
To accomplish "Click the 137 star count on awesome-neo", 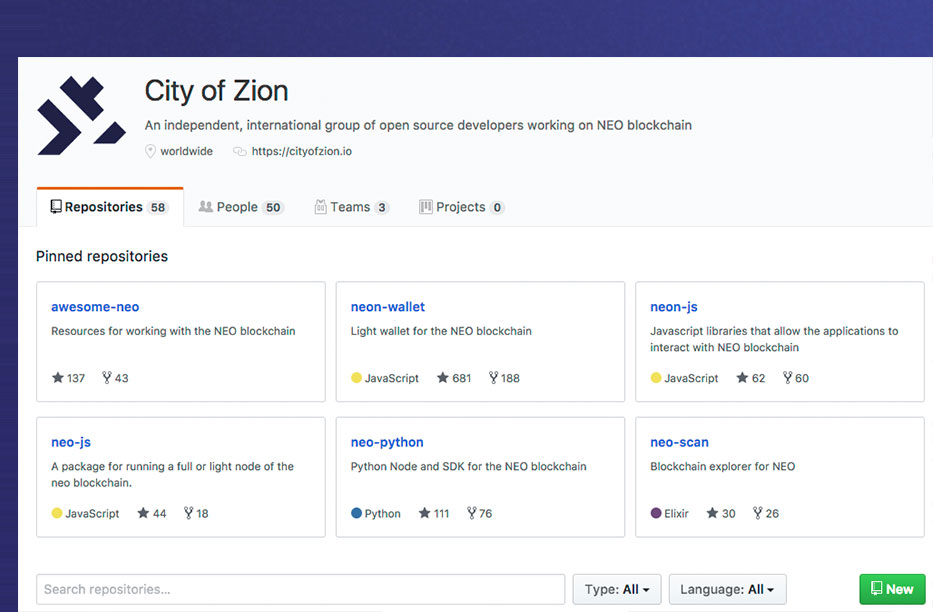I will (x=76, y=378).
